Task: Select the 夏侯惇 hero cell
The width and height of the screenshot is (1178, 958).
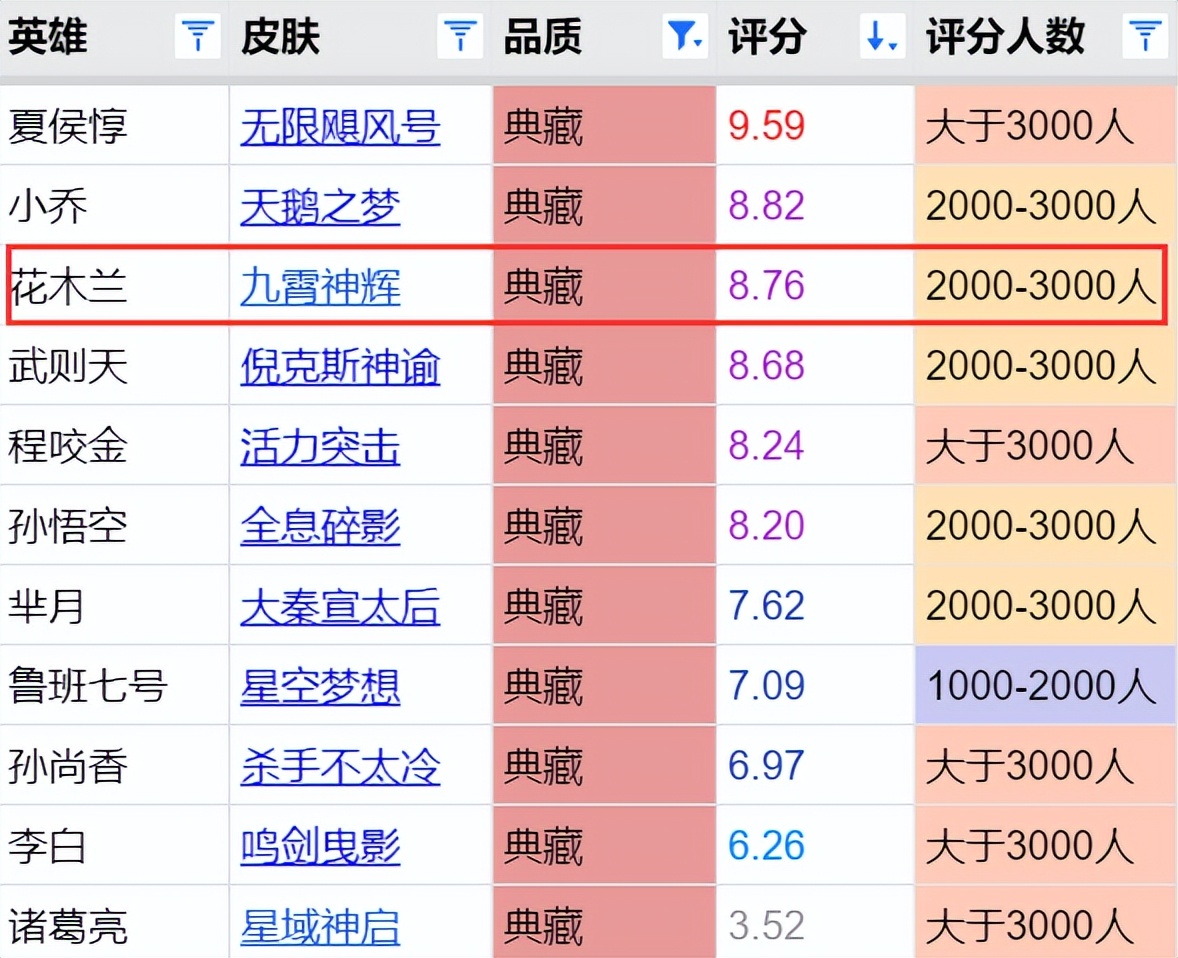Action: pos(114,125)
